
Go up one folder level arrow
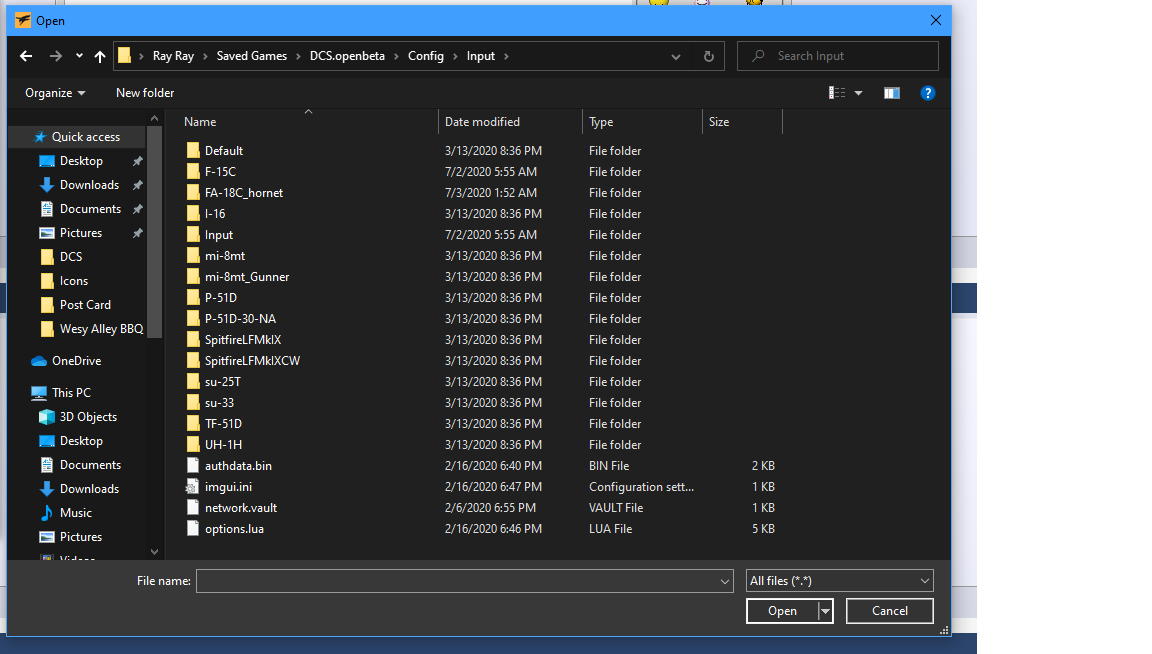(x=100, y=56)
